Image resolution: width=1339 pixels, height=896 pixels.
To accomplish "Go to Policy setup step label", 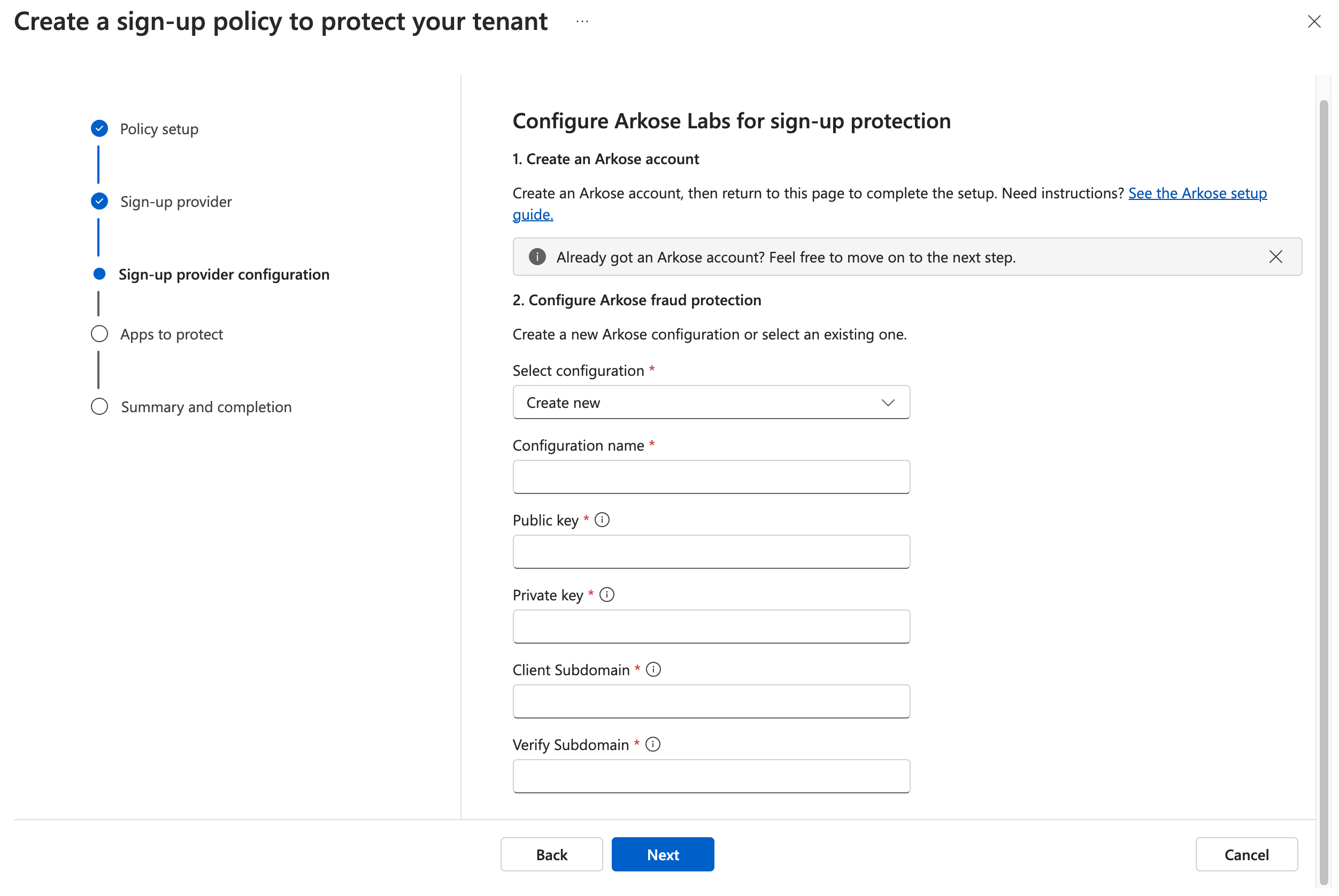I will pos(159,129).
